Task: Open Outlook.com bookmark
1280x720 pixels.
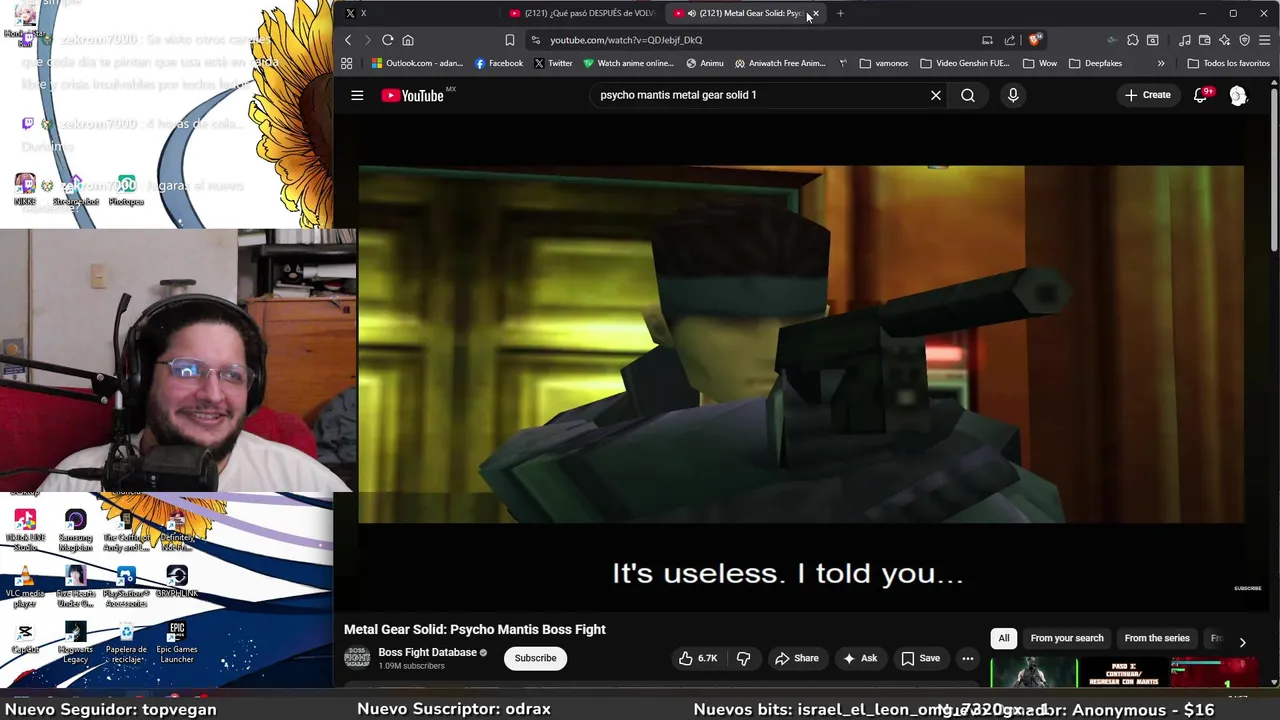Action: pyautogui.click(x=417, y=63)
